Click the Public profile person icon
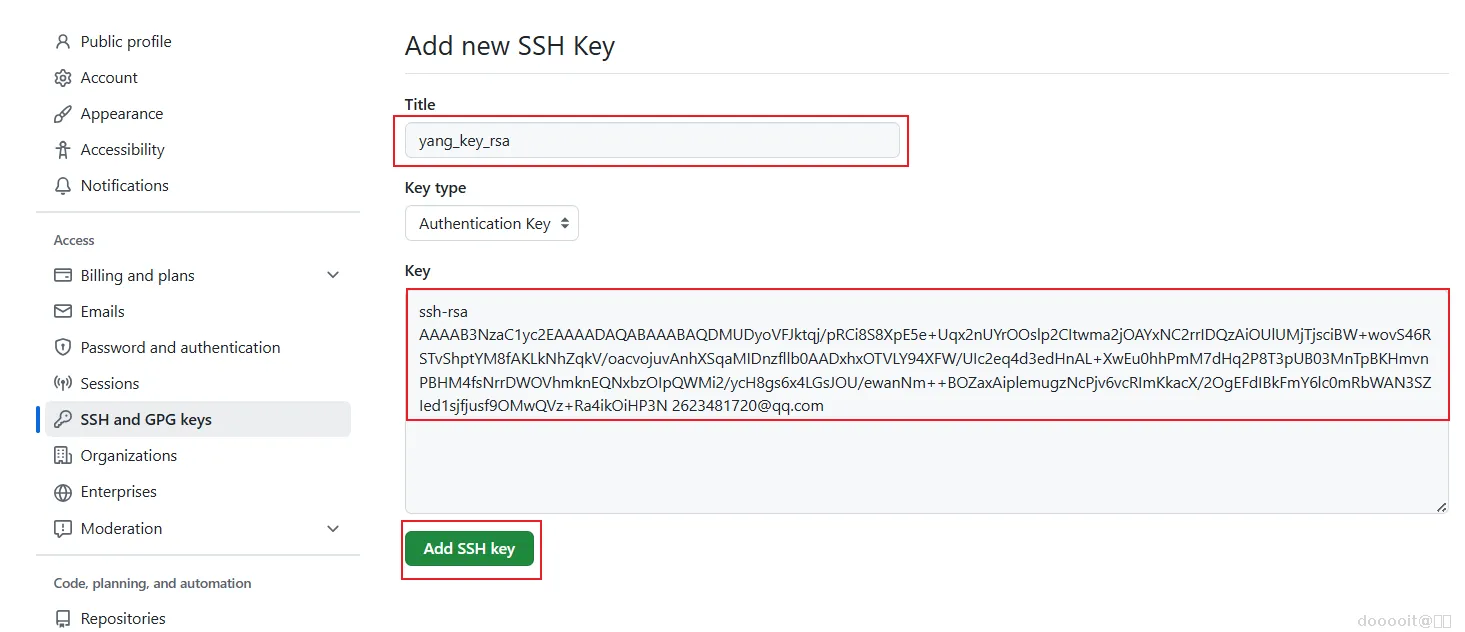 pyautogui.click(x=63, y=42)
